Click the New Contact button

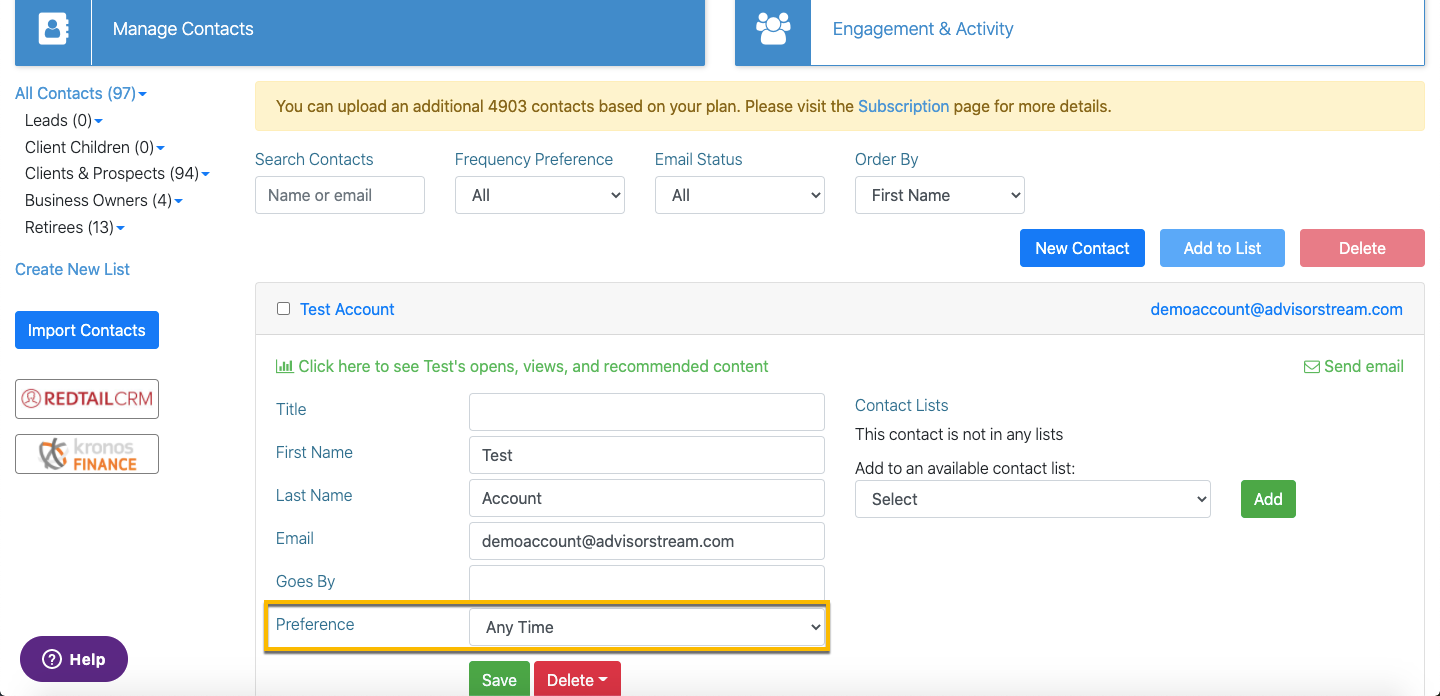1082,248
